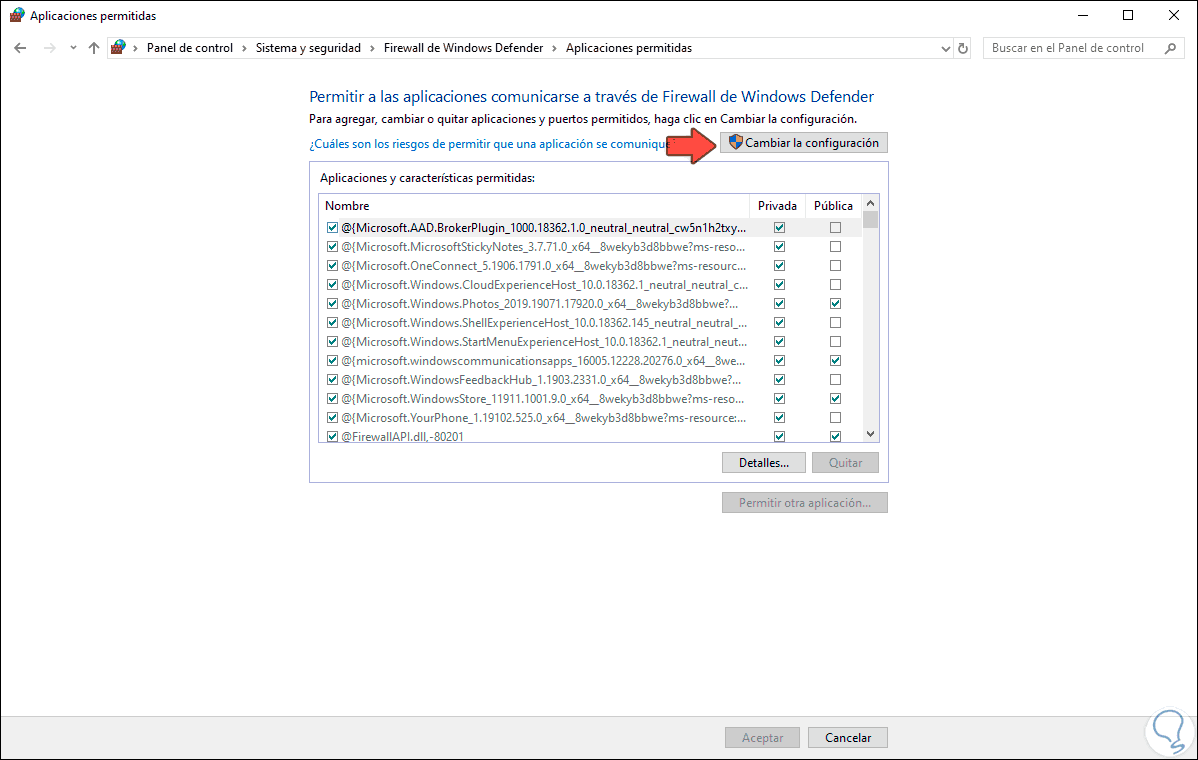Click the application list scrollbar thumb

[x=870, y=220]
